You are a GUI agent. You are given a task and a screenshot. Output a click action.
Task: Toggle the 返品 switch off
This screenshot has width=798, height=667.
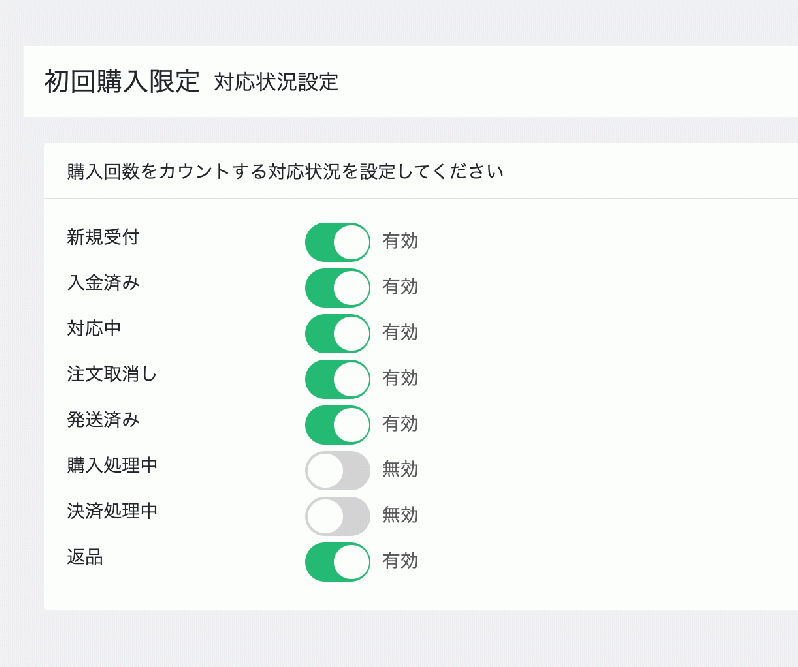click(x=337, y=561)
